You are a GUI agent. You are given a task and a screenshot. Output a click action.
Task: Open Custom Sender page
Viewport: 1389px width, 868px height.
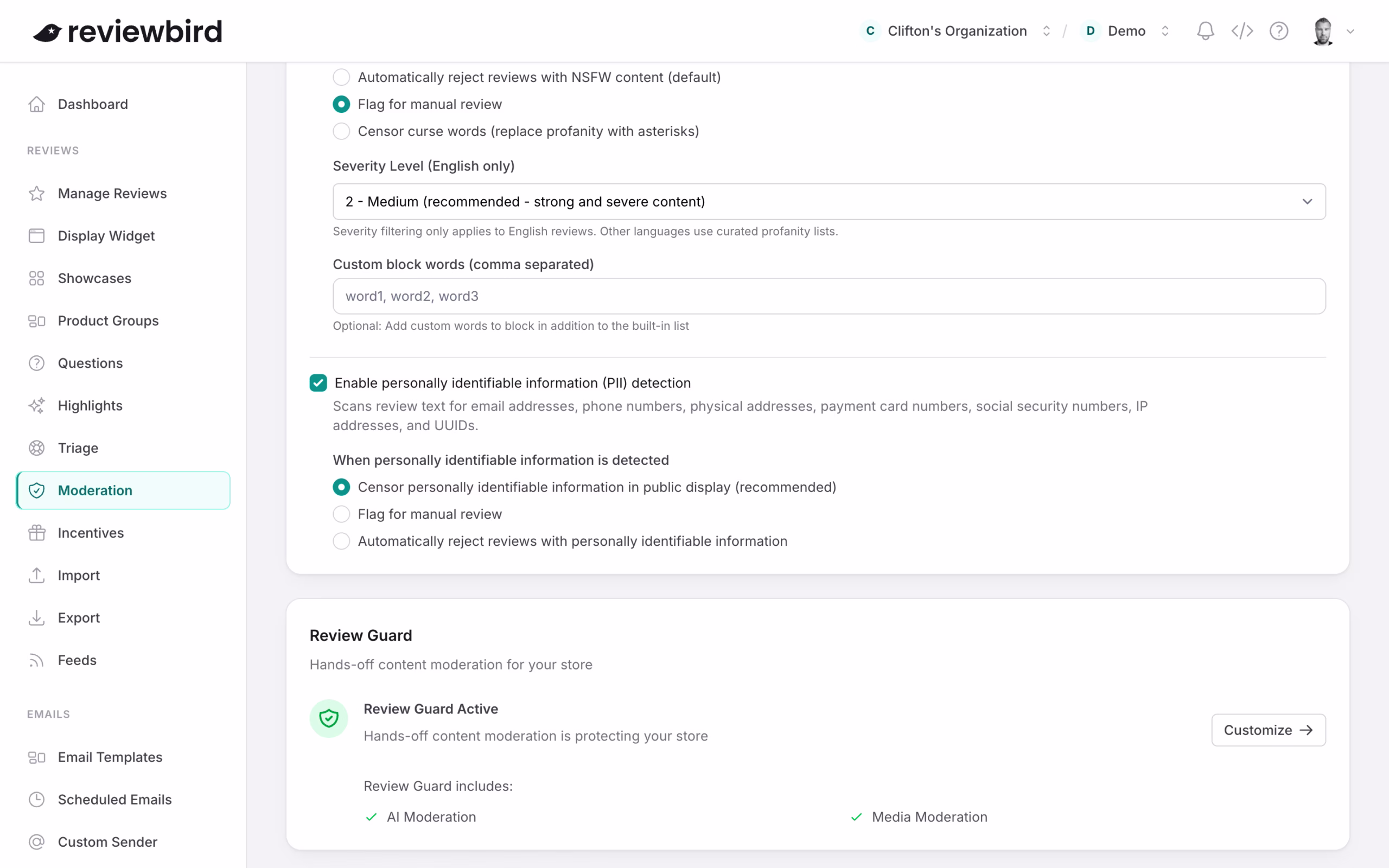(123, 842)
